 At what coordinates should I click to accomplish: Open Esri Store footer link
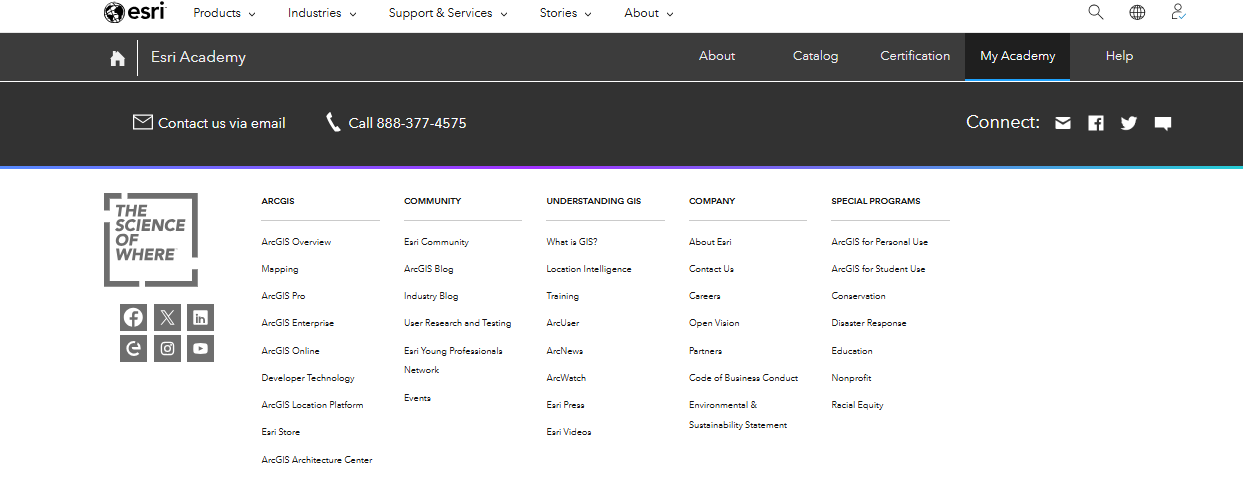pyautogui.click(x=281, y=432)
